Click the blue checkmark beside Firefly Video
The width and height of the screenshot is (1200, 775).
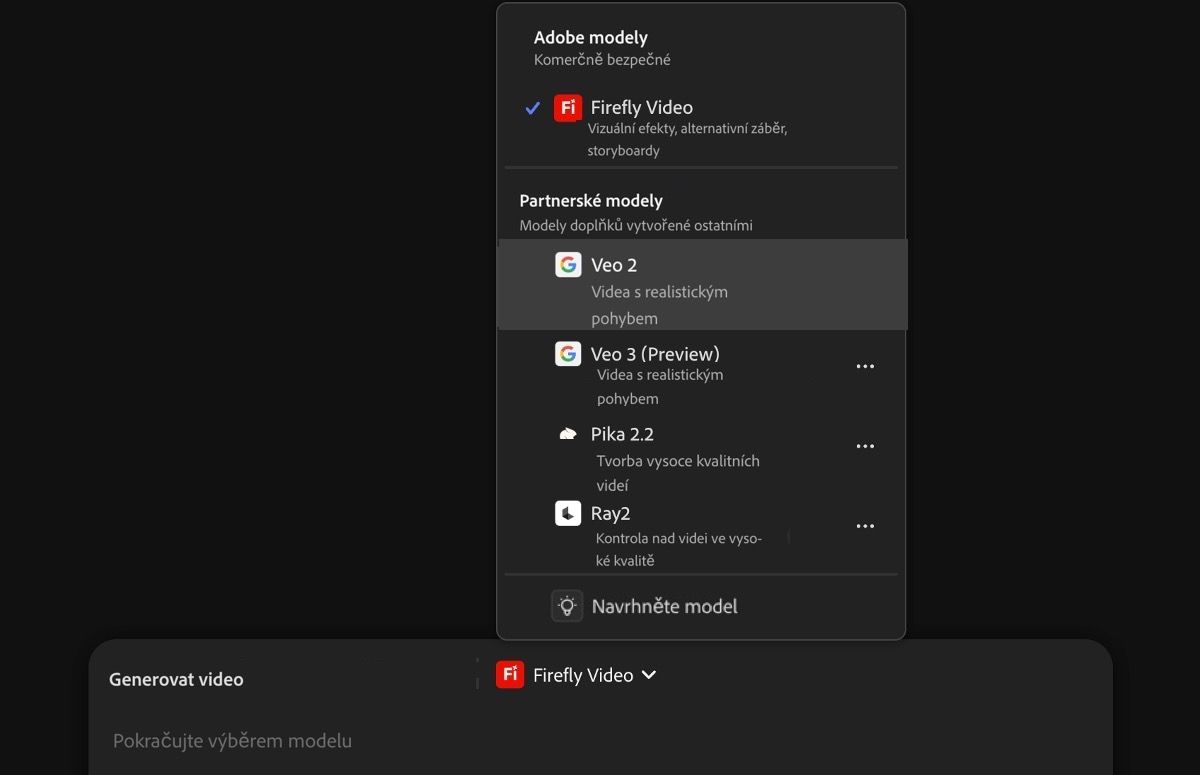532,107
